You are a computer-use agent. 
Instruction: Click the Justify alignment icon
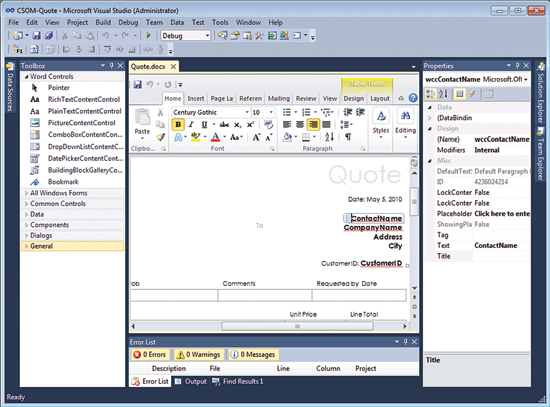coord(326,125)
